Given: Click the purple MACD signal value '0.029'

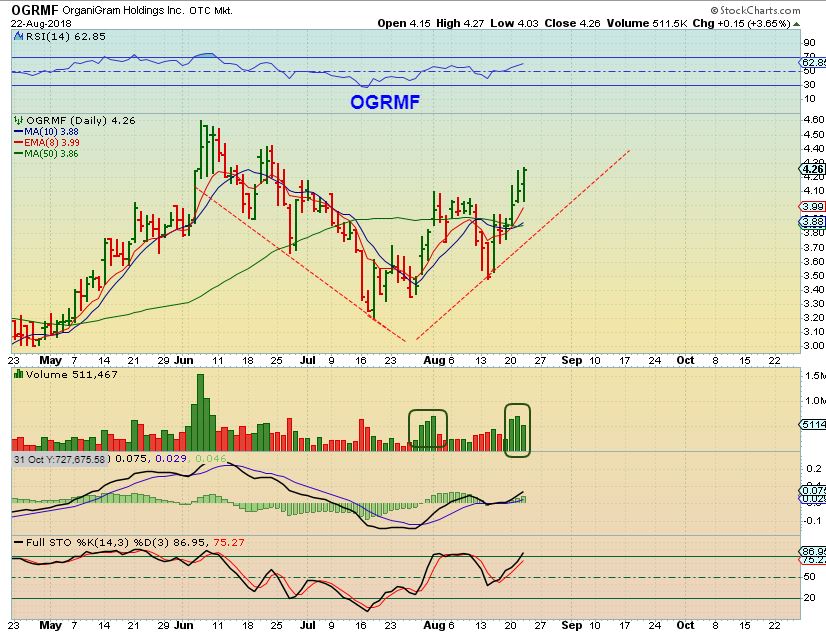Looking at the screenshot, I should coord(171,459).
